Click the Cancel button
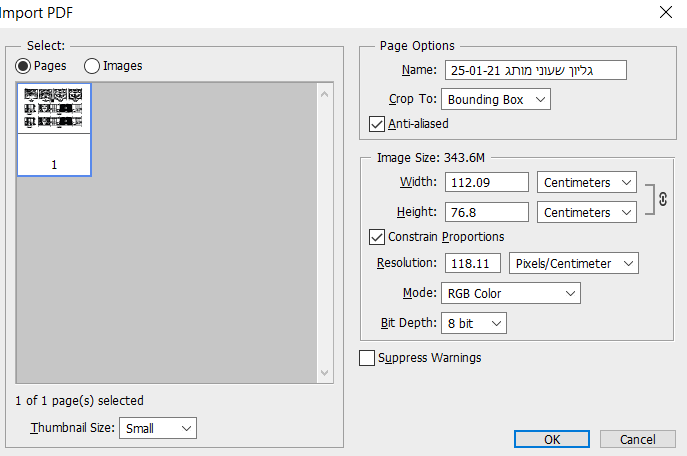This screenshot has height=456, width=687. (637, 439)
